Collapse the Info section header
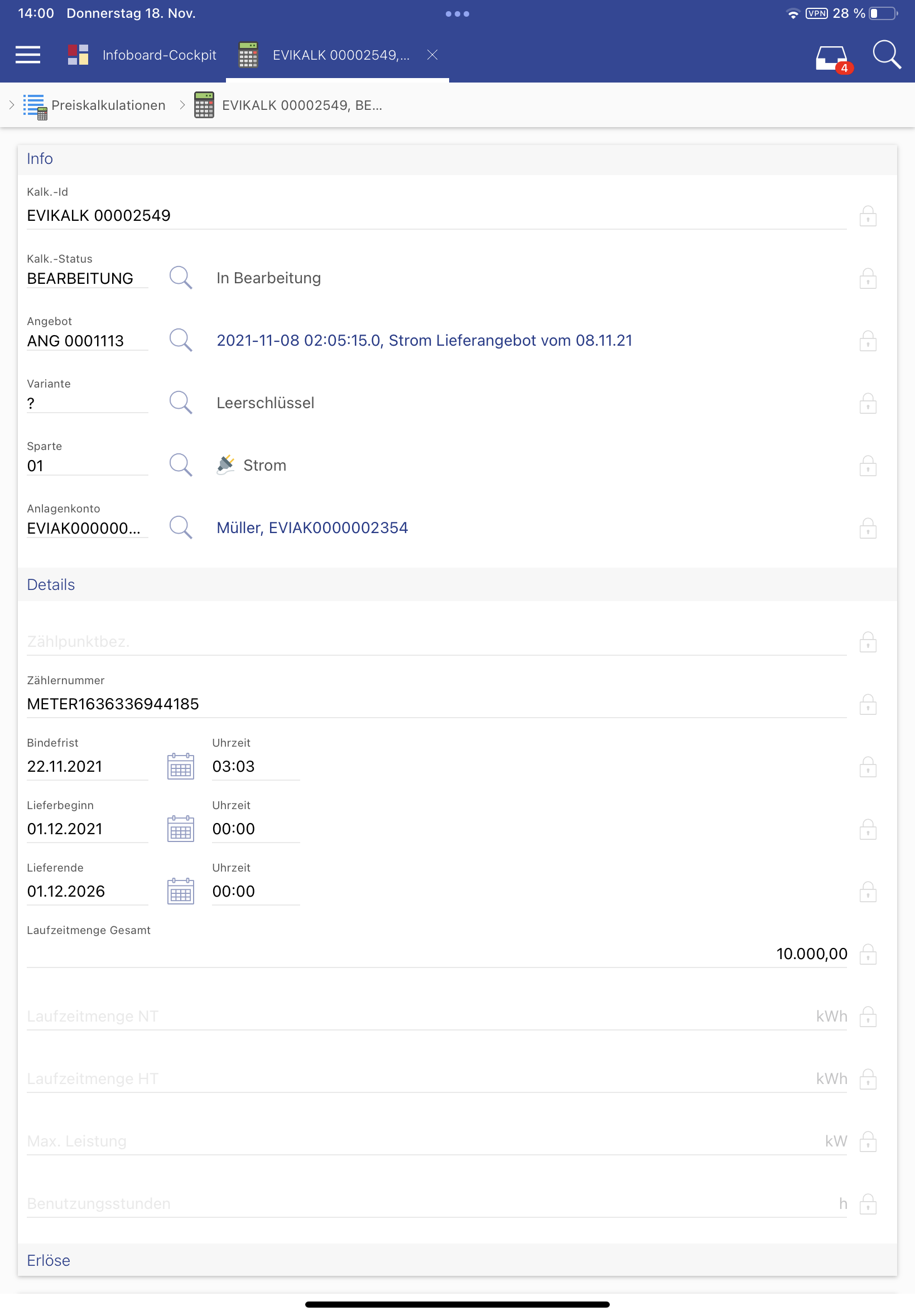915x1316 pixels. click(40, 159)
